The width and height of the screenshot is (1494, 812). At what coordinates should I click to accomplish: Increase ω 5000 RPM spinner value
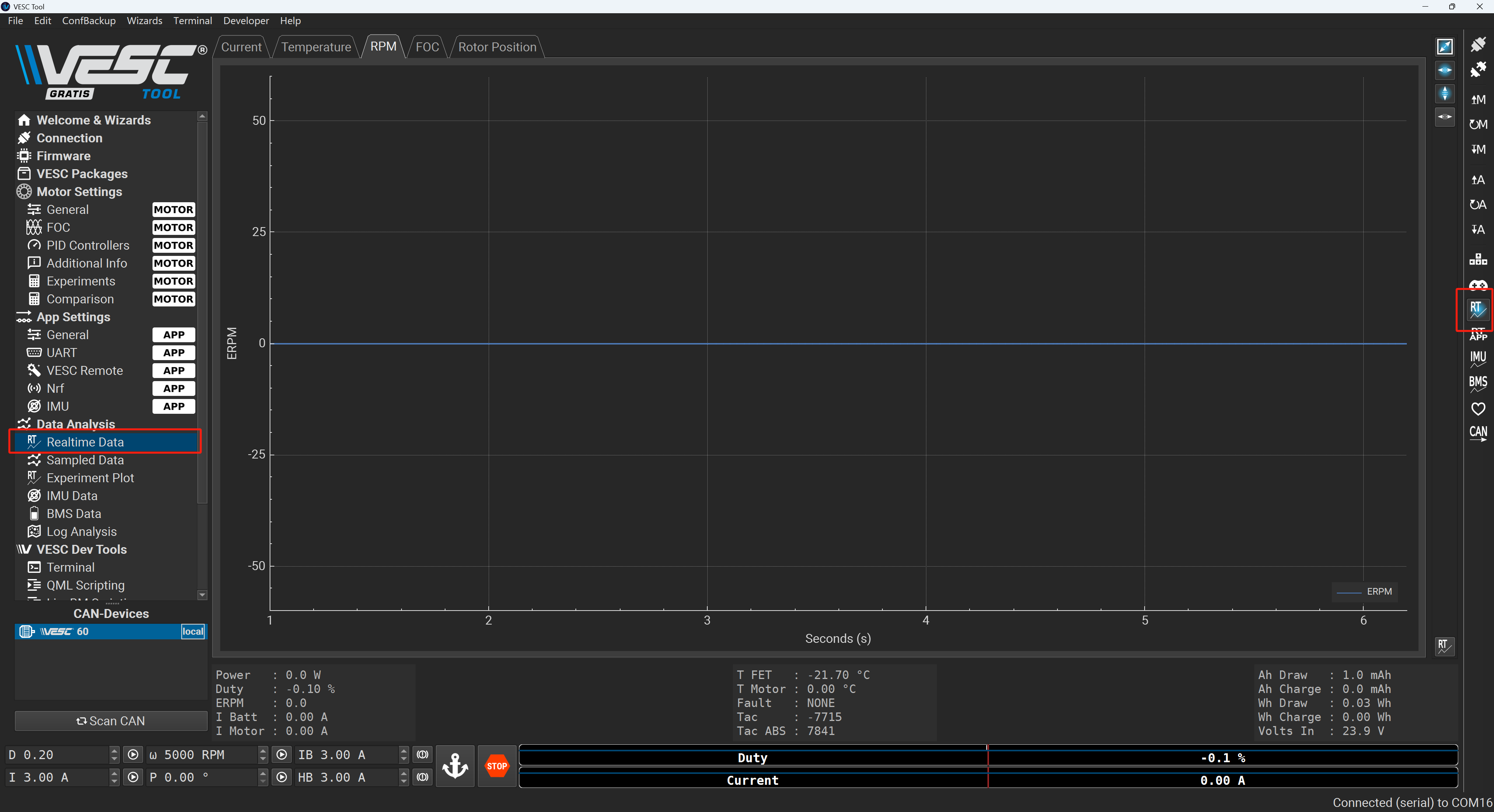point(263,751)
